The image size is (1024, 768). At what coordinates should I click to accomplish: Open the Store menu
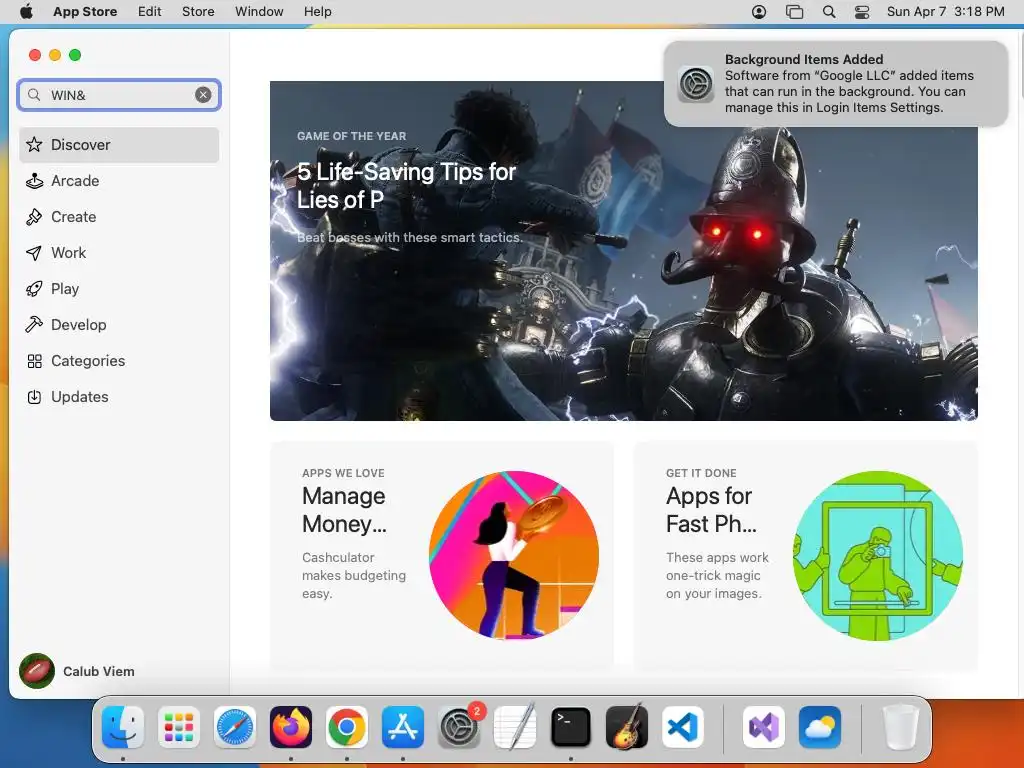tap(198, 11)
